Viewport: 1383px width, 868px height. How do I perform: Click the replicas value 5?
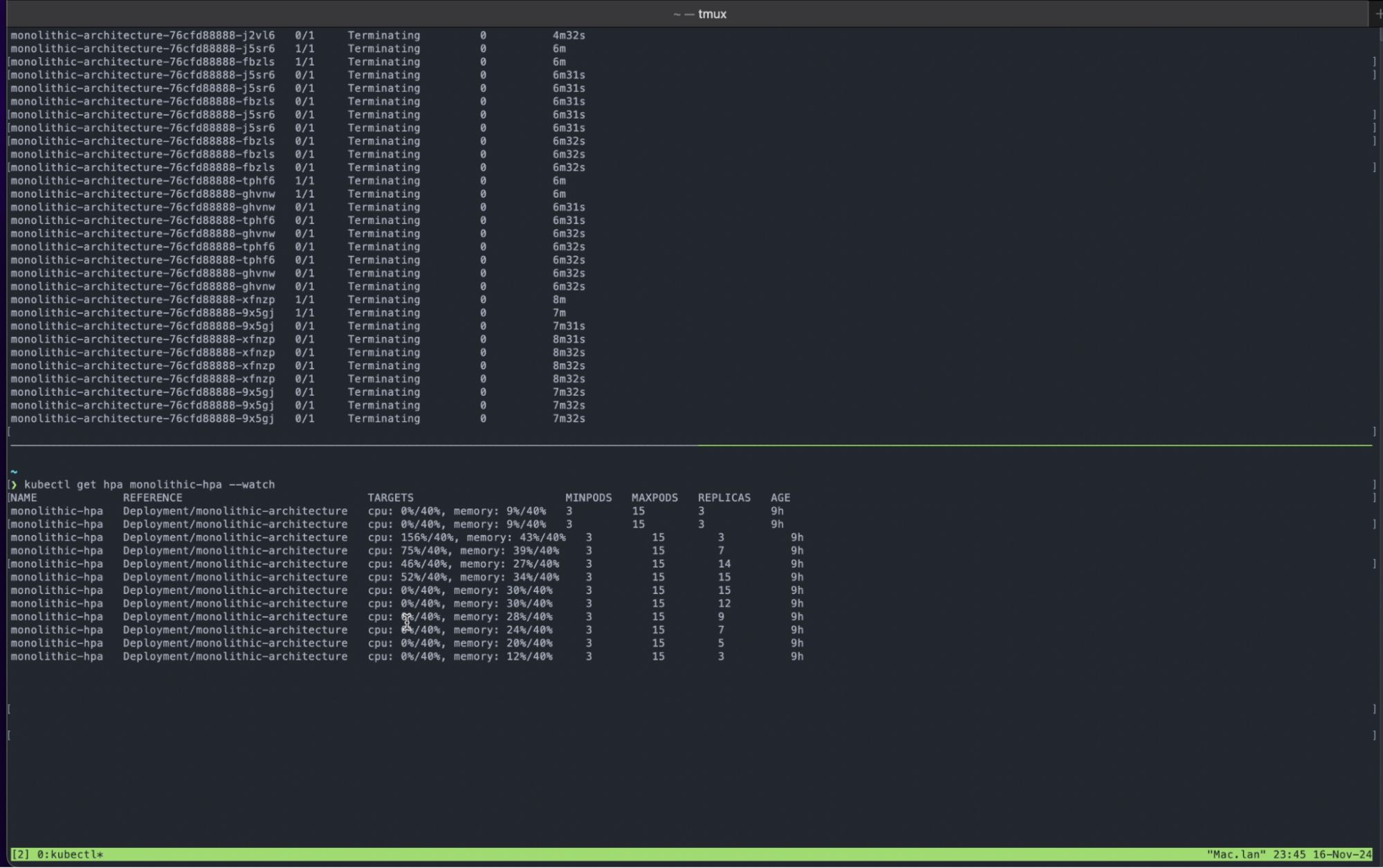pyautogui.click(x=721, y=643)
